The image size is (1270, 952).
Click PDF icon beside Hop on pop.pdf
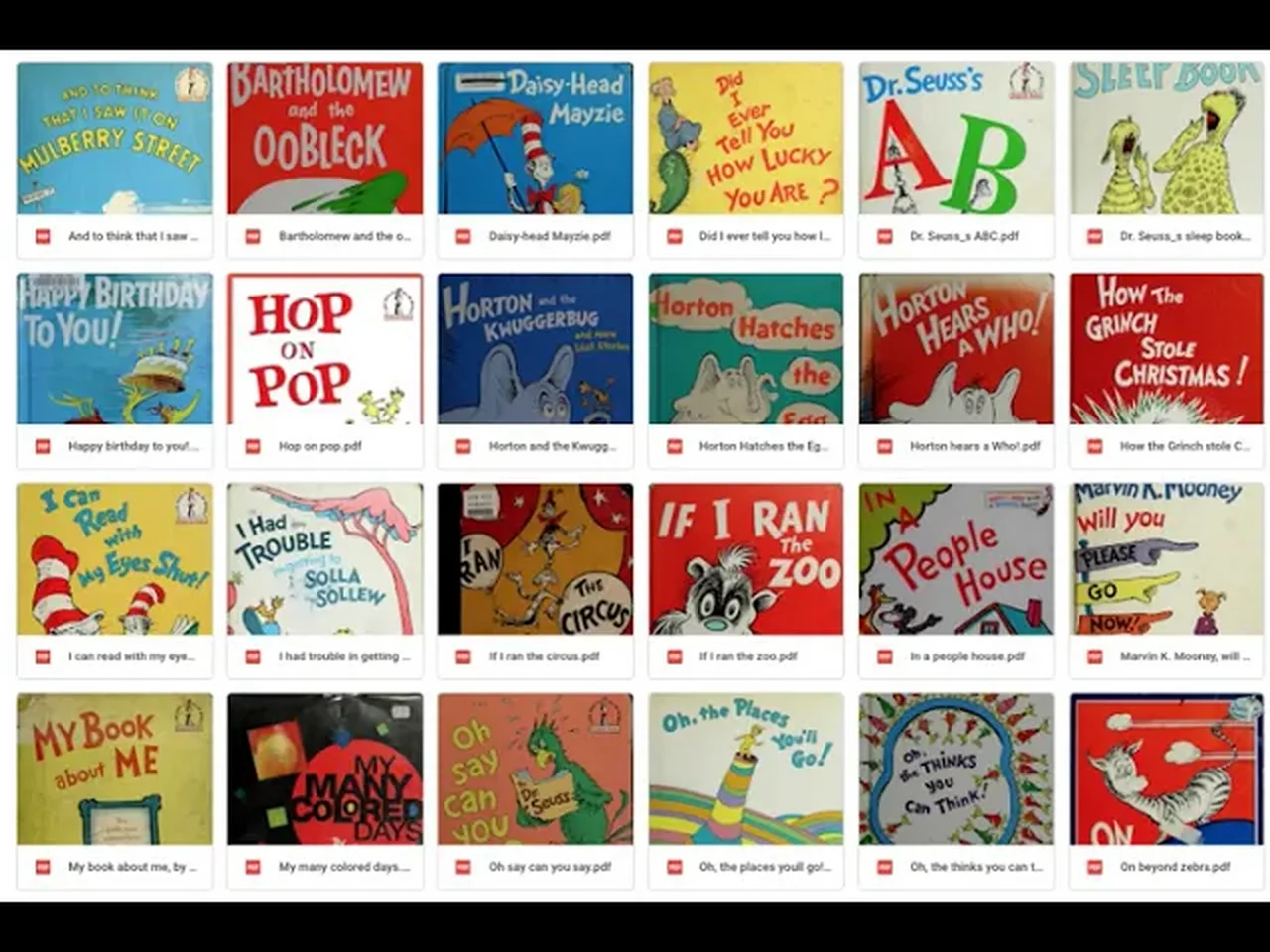[253, 446]
